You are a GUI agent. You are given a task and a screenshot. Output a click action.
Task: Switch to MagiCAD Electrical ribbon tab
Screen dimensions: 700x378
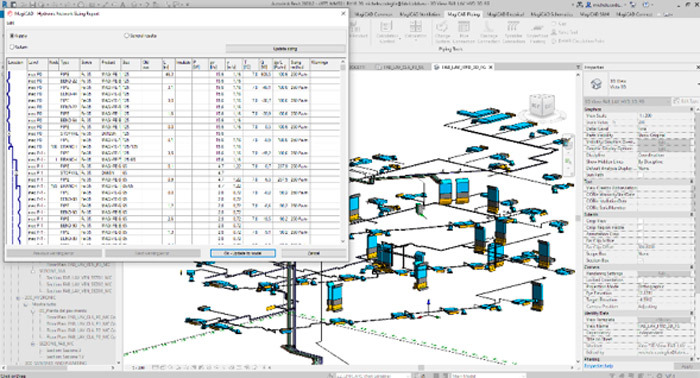[505, 14]
